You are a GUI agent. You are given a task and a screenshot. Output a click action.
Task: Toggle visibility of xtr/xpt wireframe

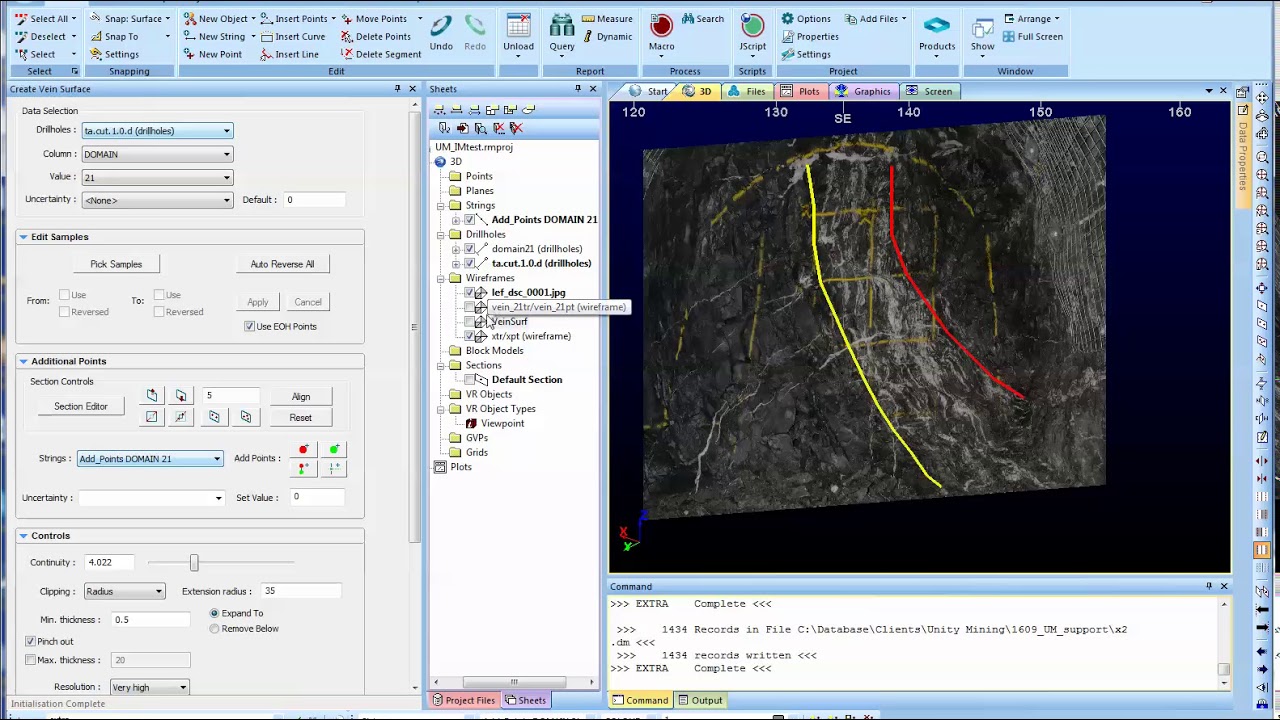pos(470,337)
